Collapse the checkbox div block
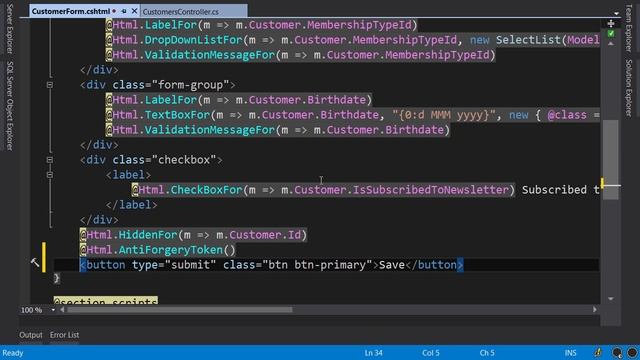Viewport: 640px width, 360px height. [x=49, y=160]
